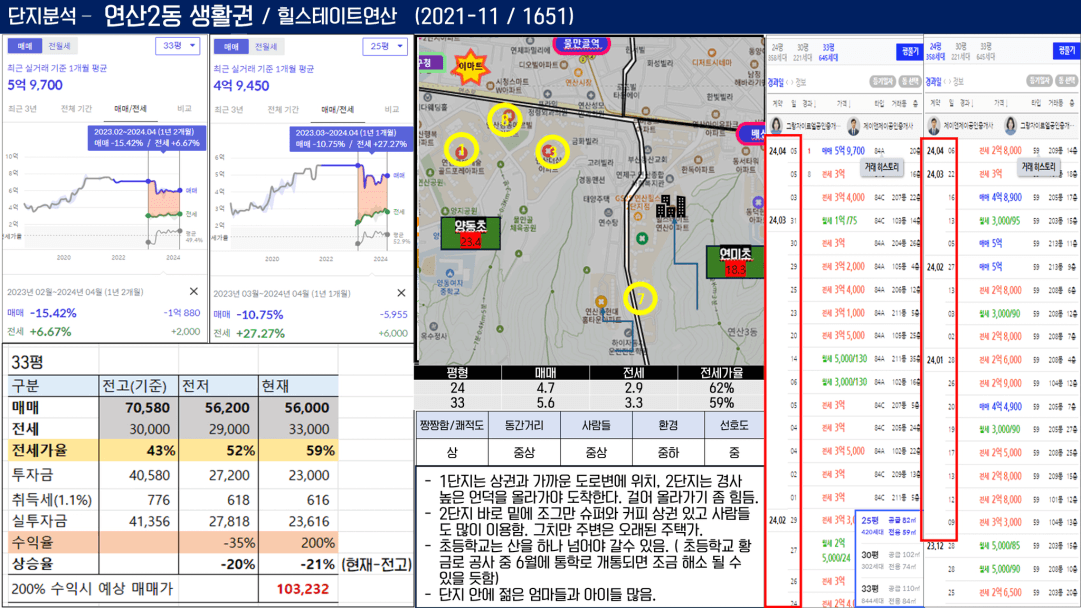Click the 영동여자중학교 school icon on map
Image resolution: width=1081 pixels, height=608 pixels.
(451, 273)
